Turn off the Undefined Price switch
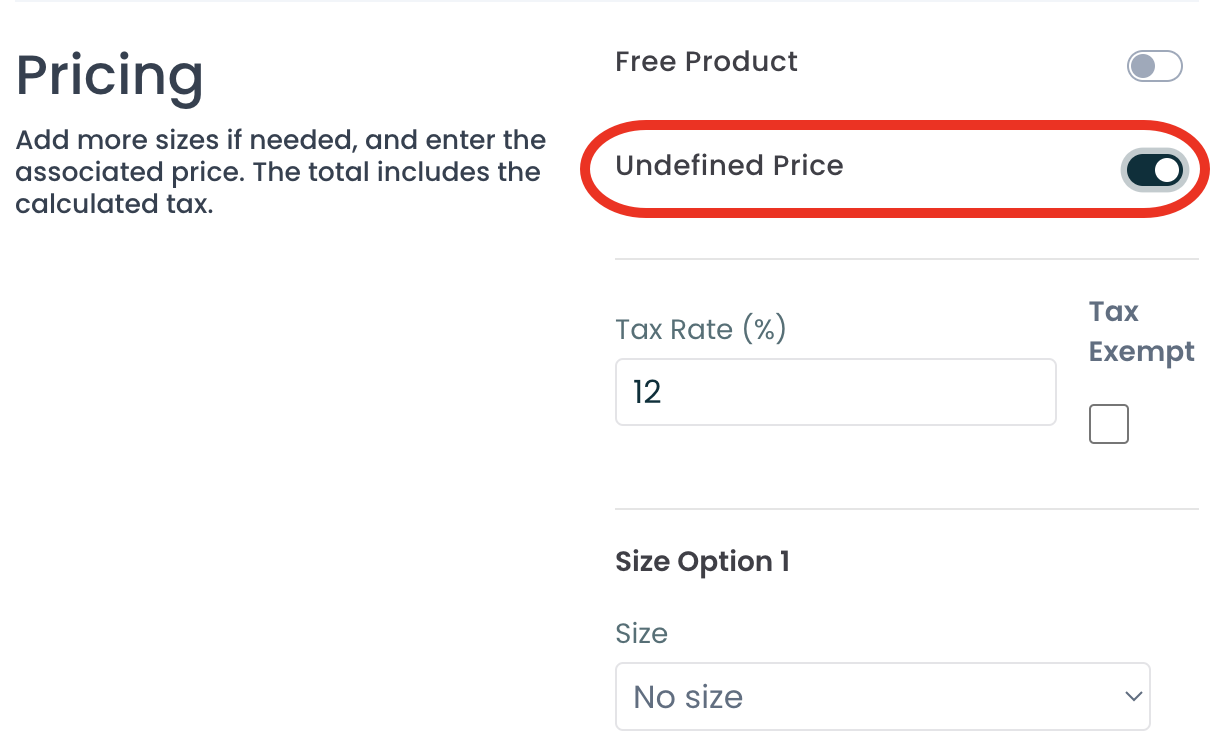 pyautogui.click(x=1155, y=170)
